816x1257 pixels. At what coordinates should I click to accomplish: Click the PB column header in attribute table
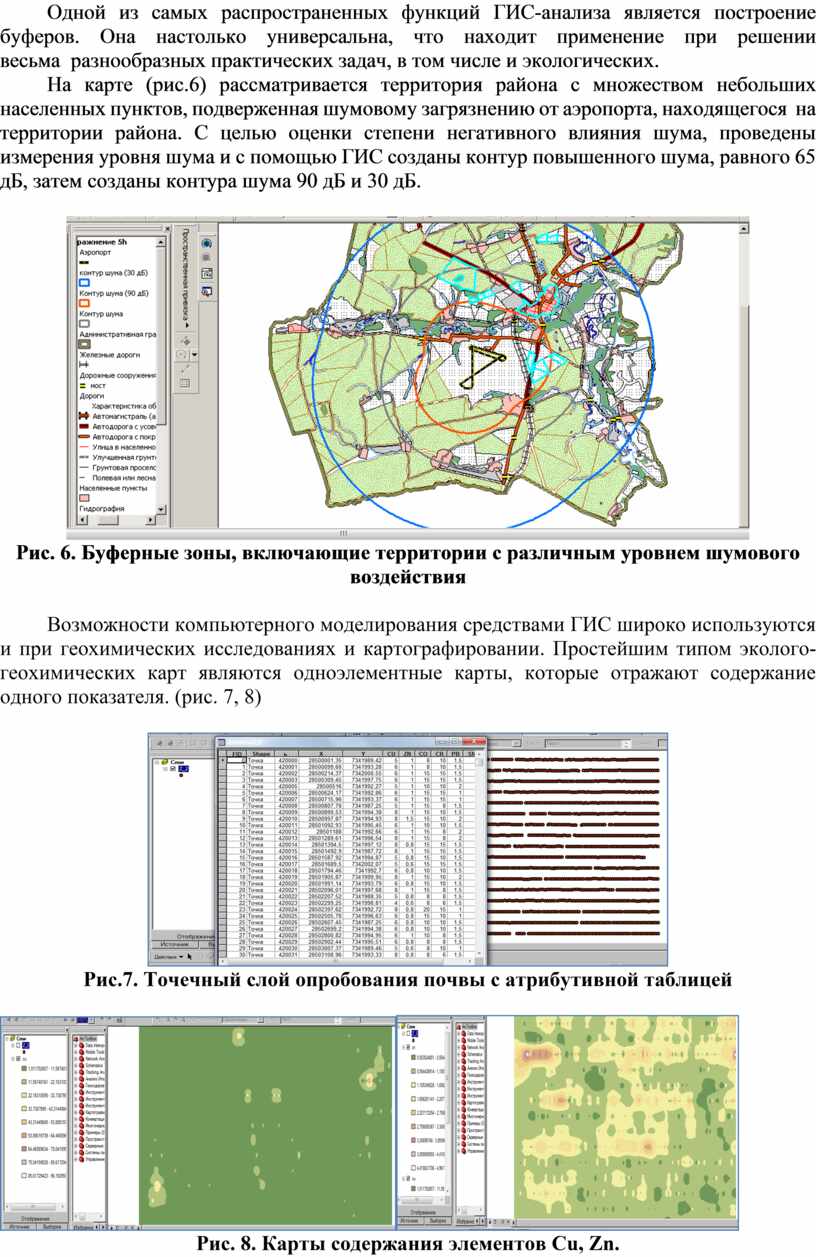click(x=454, y=753)
